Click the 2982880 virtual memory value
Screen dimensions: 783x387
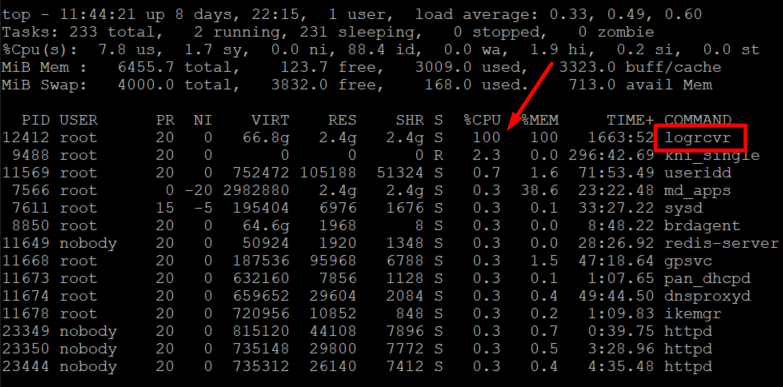(256, 191)
